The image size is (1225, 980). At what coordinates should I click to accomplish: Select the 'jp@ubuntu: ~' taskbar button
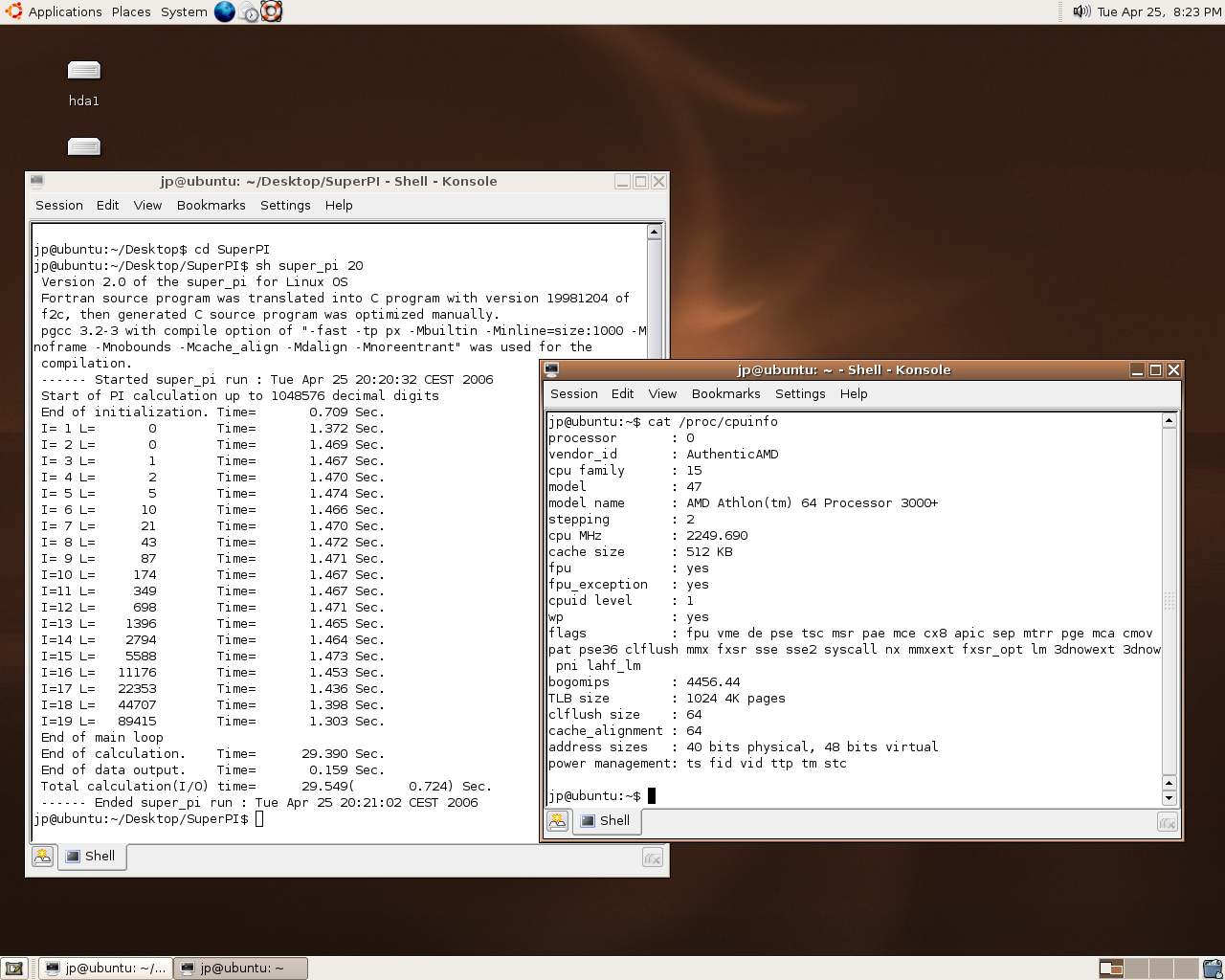pos(241,968)
